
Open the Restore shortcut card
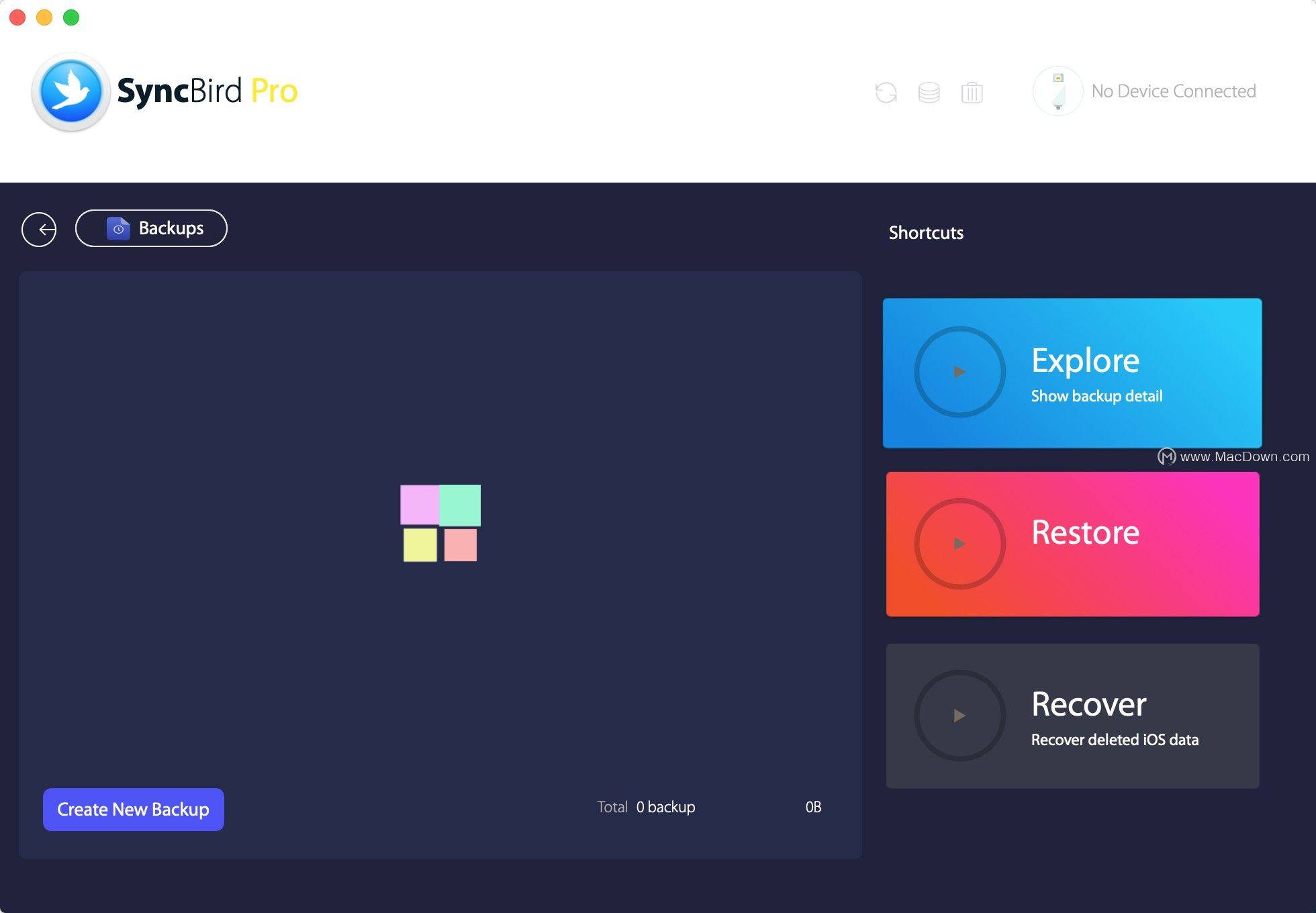tap(1073, 544)
